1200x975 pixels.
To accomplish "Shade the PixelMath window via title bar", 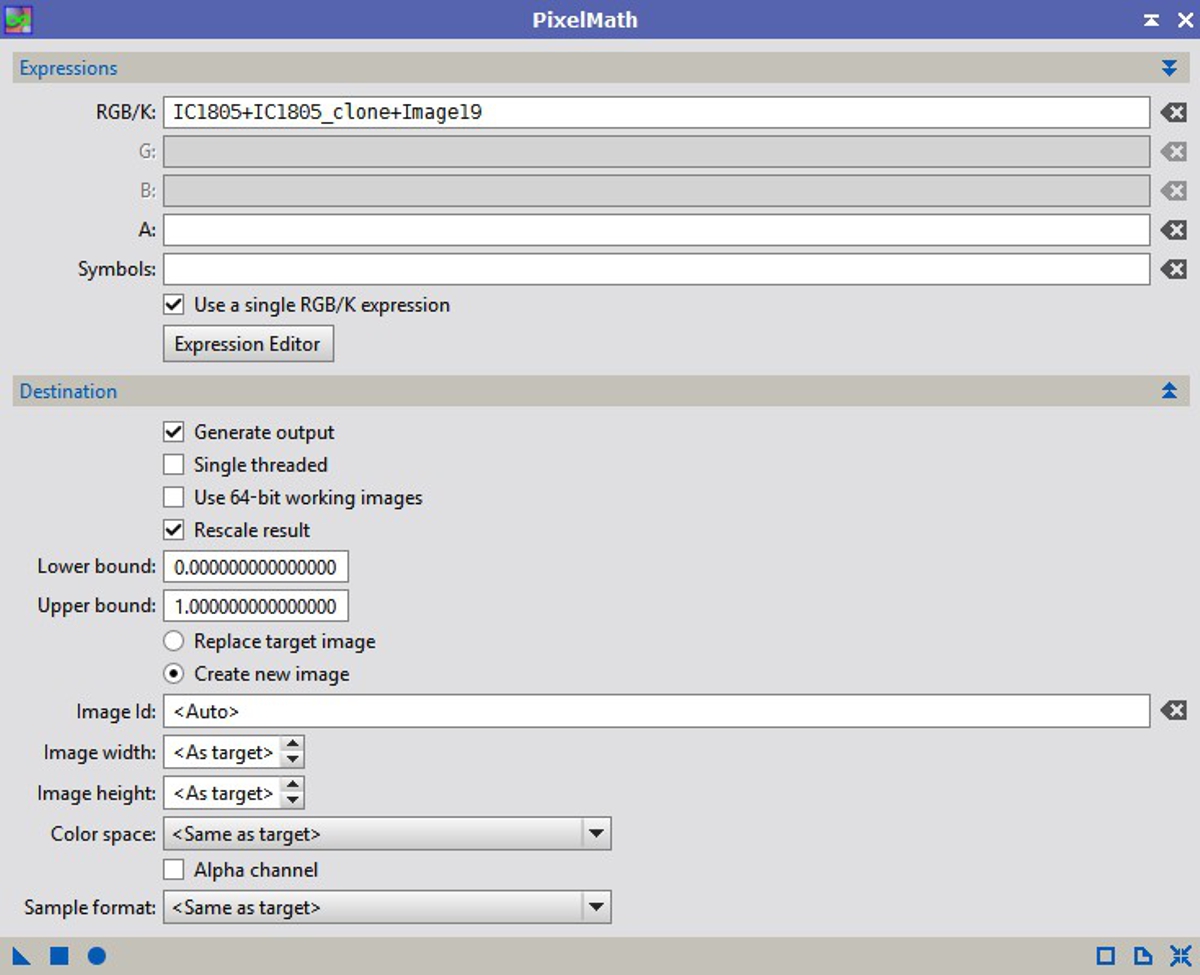I will click(x=1152, y=20).
